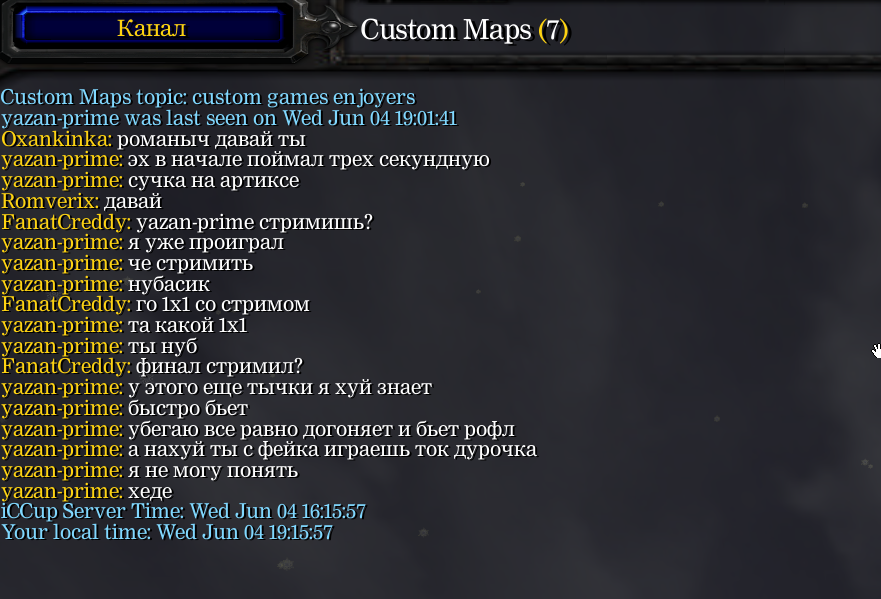Viewport: 881px width, 599px height.
Task: Click FanatCreddy name asking стримишь
Action: [x=66, y=222]
